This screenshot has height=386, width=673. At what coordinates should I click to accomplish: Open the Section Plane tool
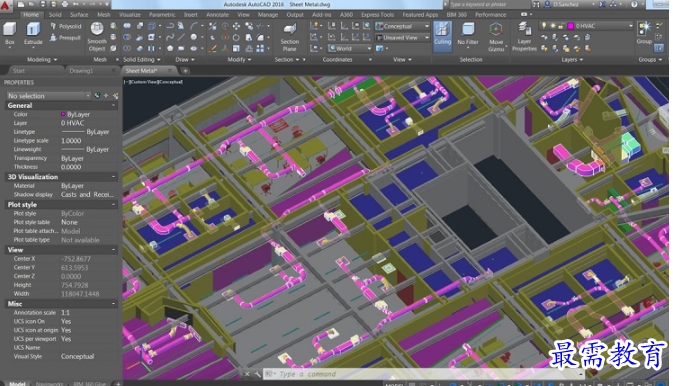pyautogui.click(x=290, y=37)
